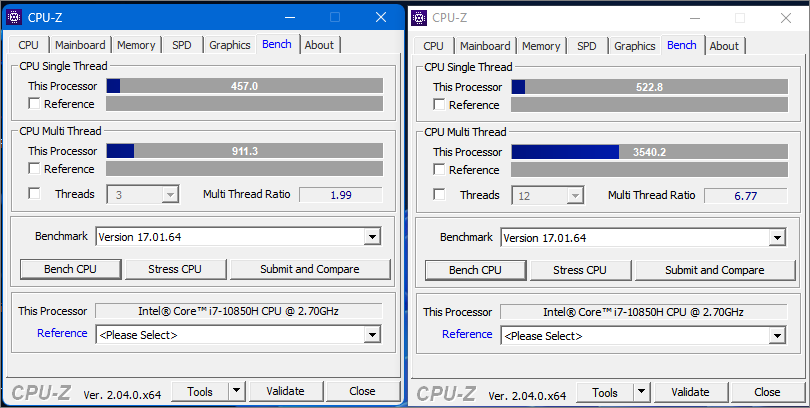Open Graphics tab in right window

pos(635,46)
